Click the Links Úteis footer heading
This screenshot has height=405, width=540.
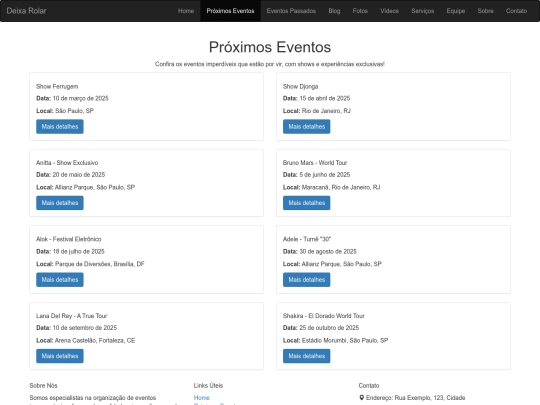click(208, 386)
